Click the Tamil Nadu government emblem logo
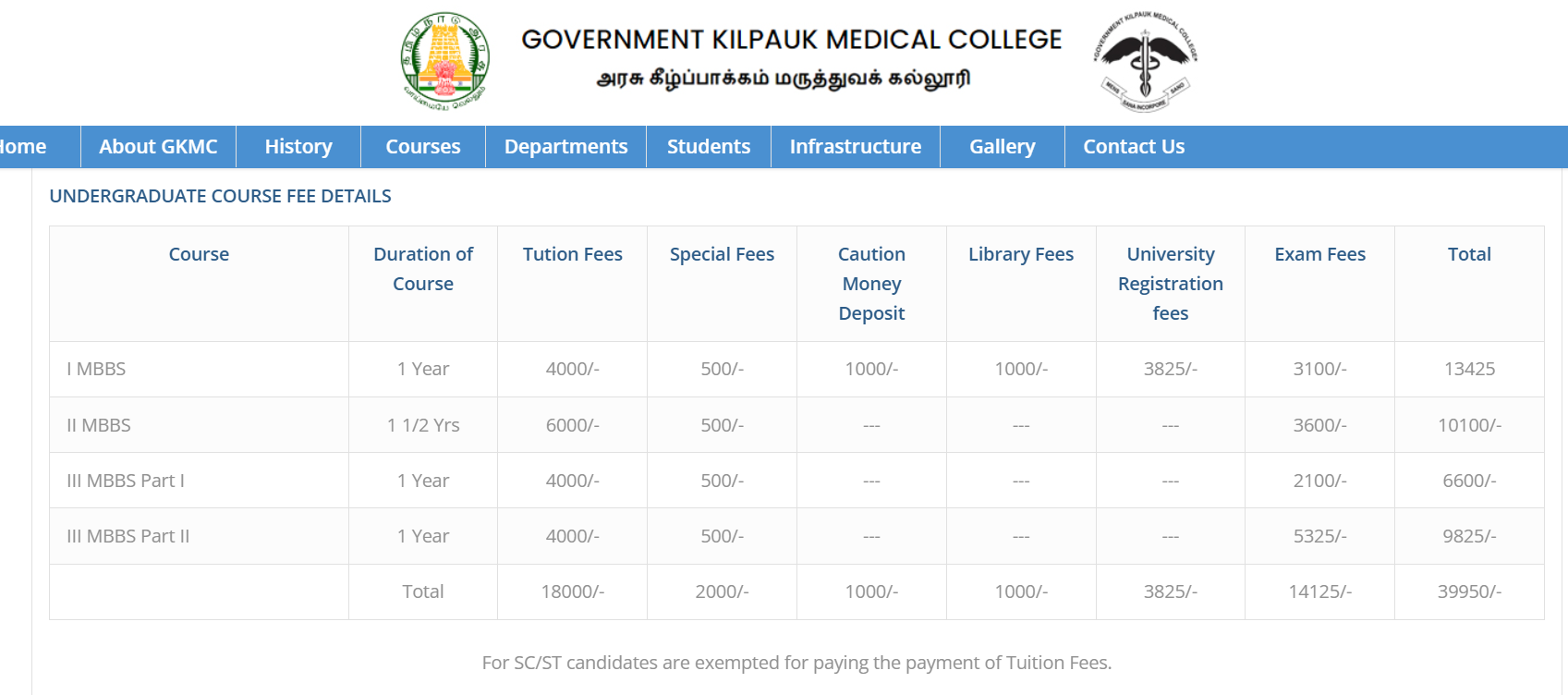This screenshot has width=1568, height=695. coord(444,61)
